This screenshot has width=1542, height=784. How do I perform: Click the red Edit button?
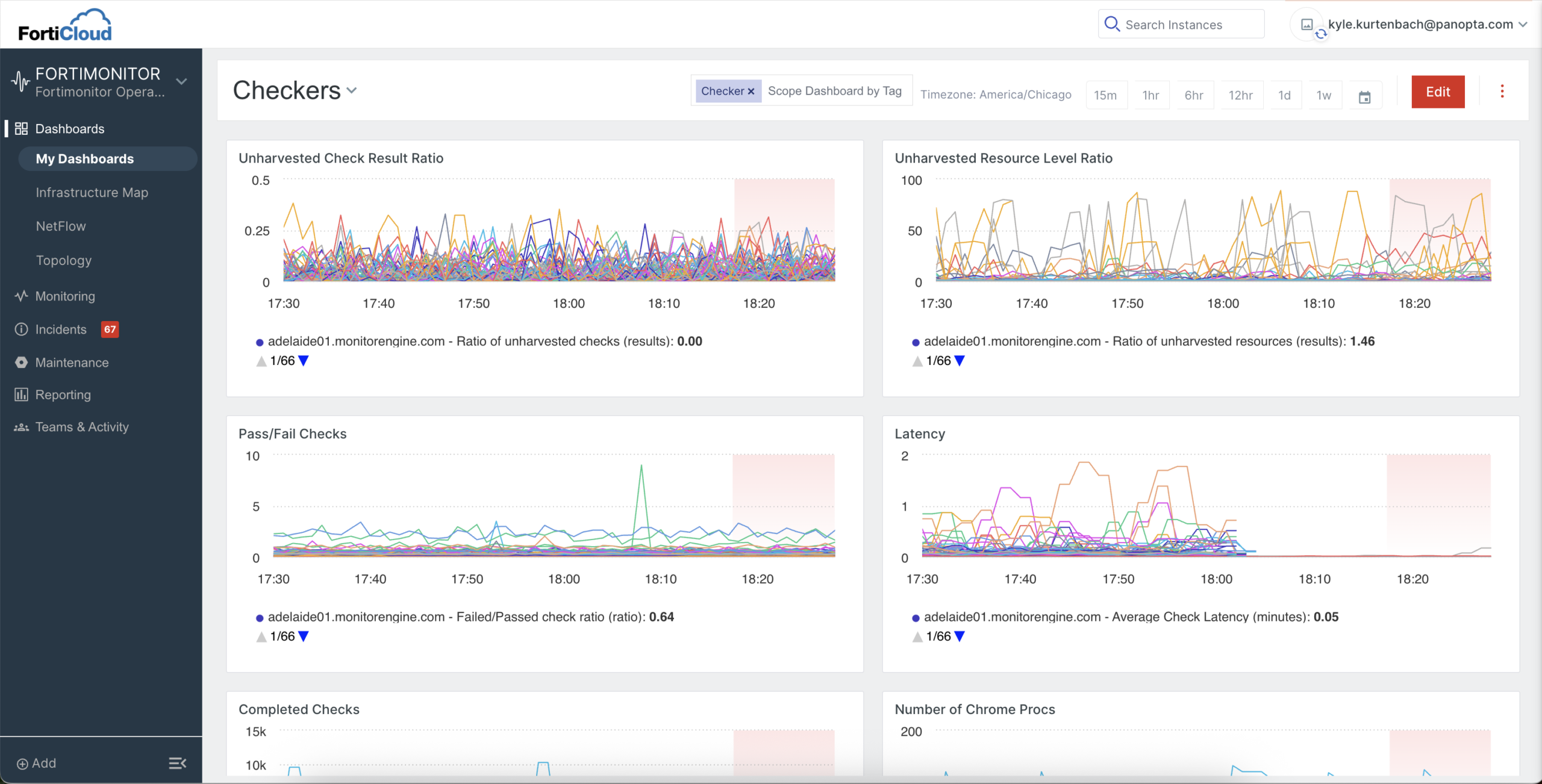click(x=1437, y=92)
